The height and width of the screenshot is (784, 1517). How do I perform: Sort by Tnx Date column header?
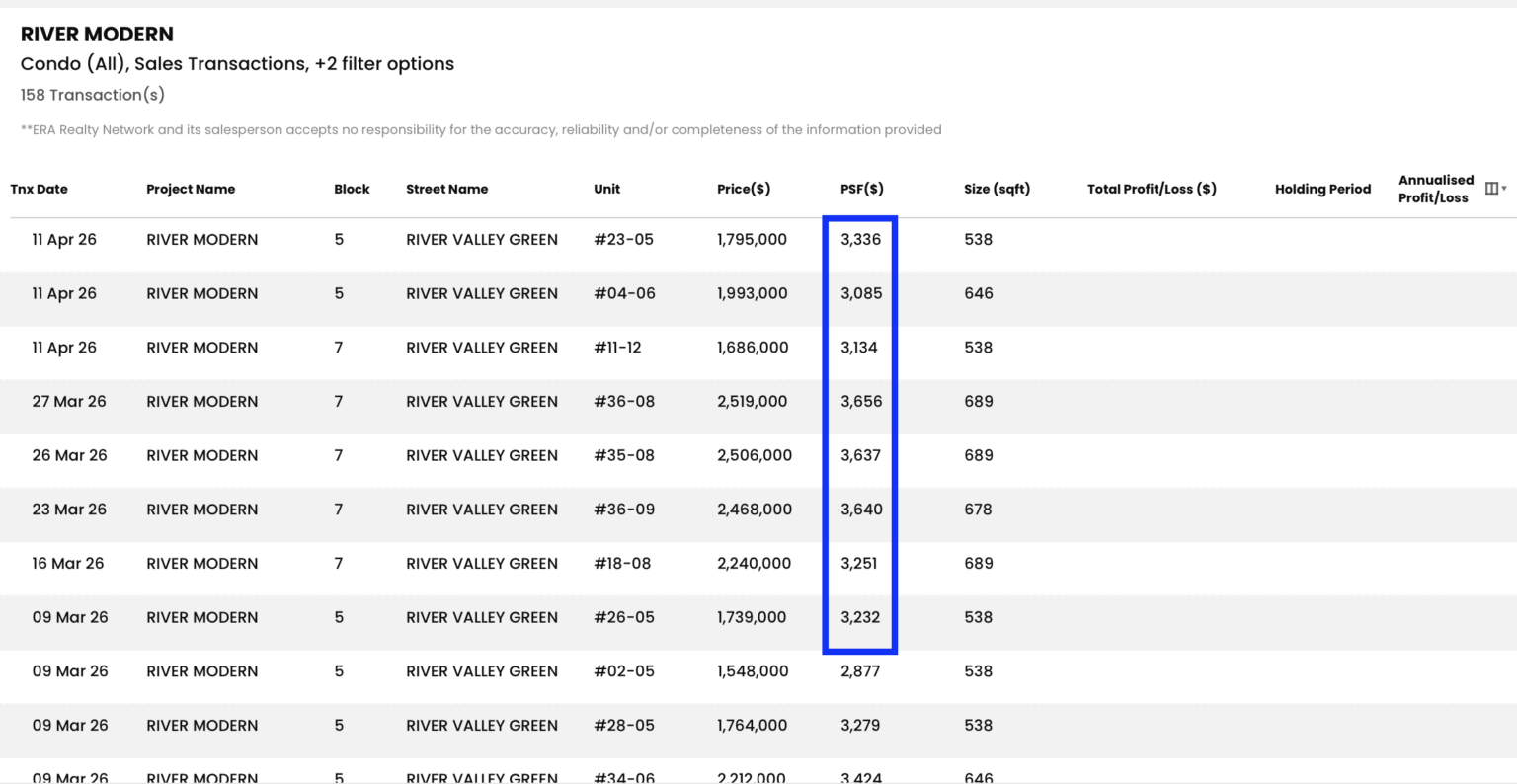(40, 189)
